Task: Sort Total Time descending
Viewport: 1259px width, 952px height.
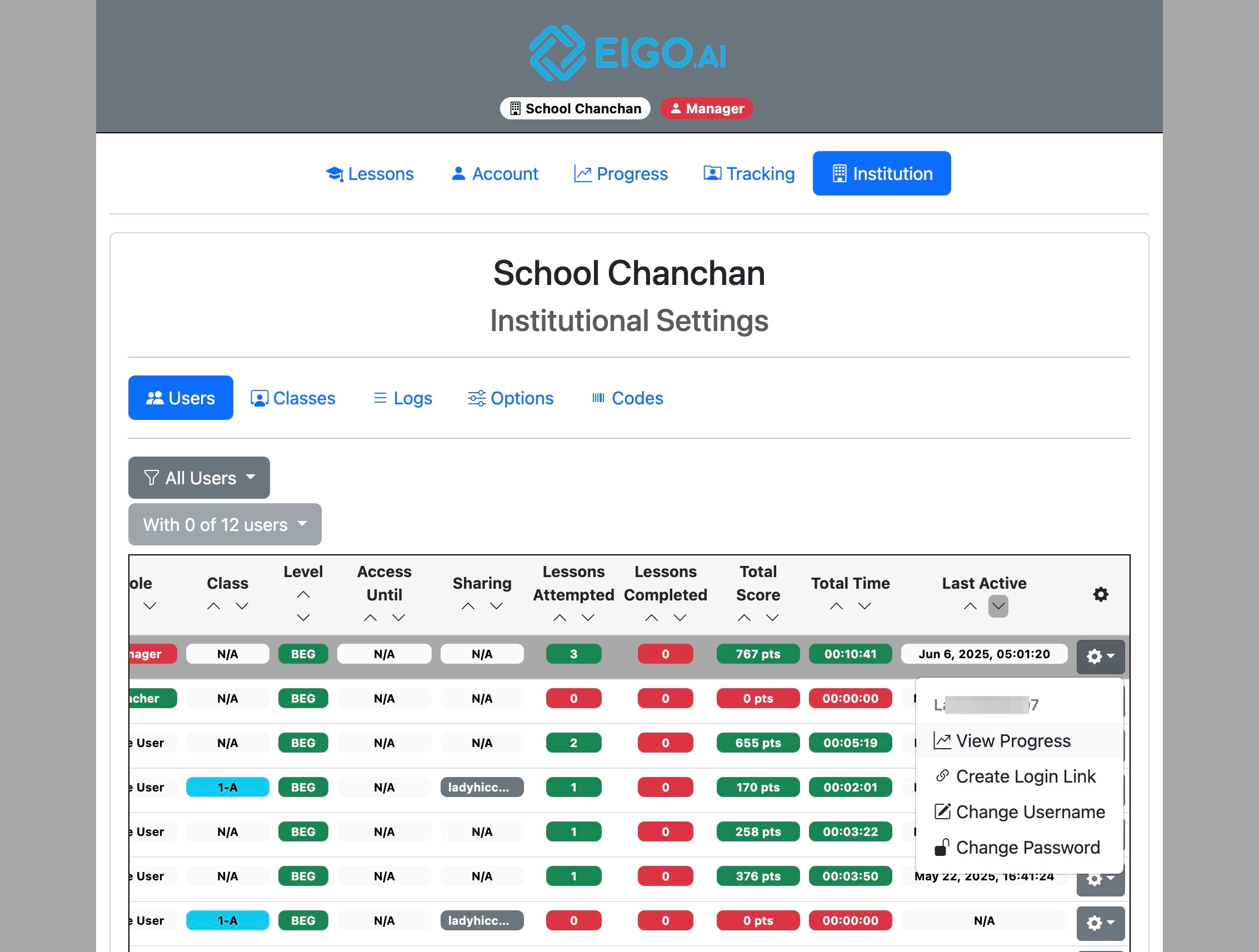Action: coord(865,606)
